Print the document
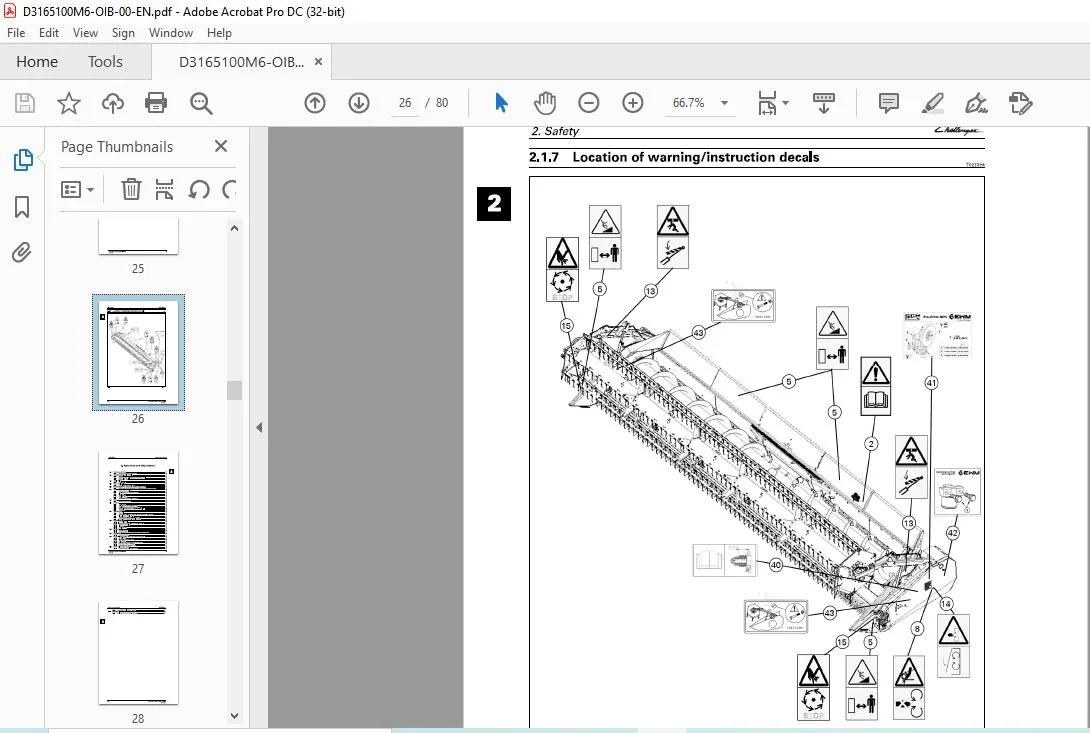This screenshot has height=733, width=1090. coord(156,103)
